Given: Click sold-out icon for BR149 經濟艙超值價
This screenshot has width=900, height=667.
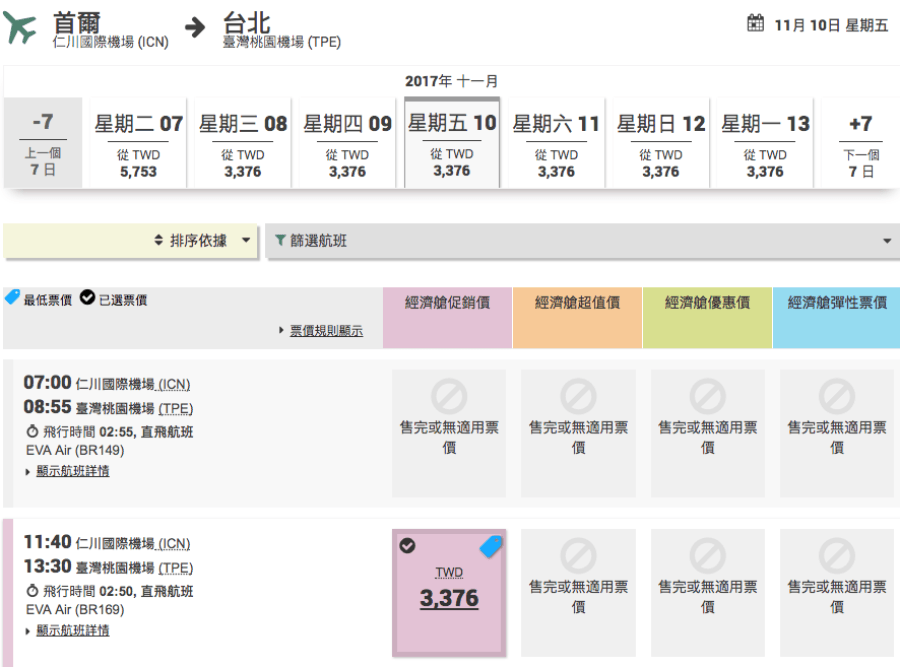Looking at the screenshot, I should pos(578,396).
